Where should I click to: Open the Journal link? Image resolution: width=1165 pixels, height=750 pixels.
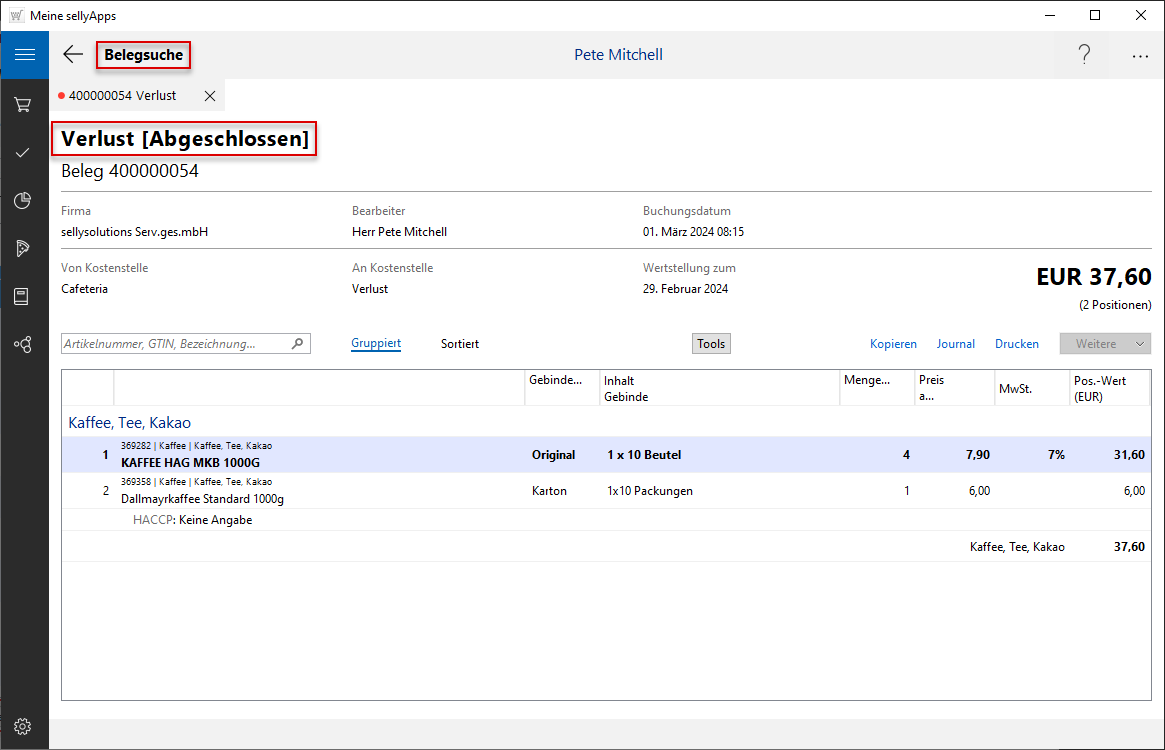955,343
